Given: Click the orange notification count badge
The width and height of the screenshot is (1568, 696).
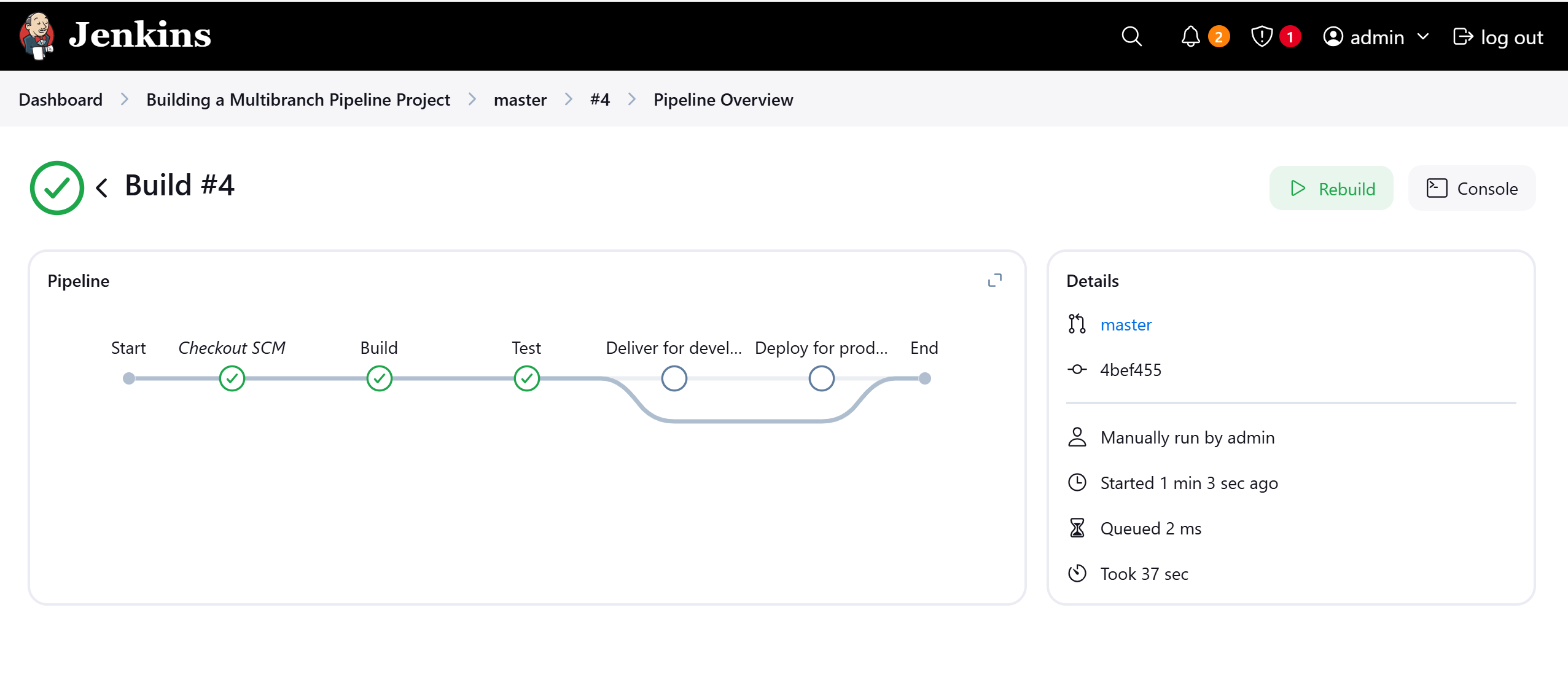Looking at the screenshot, I should tap(1219, 37).
